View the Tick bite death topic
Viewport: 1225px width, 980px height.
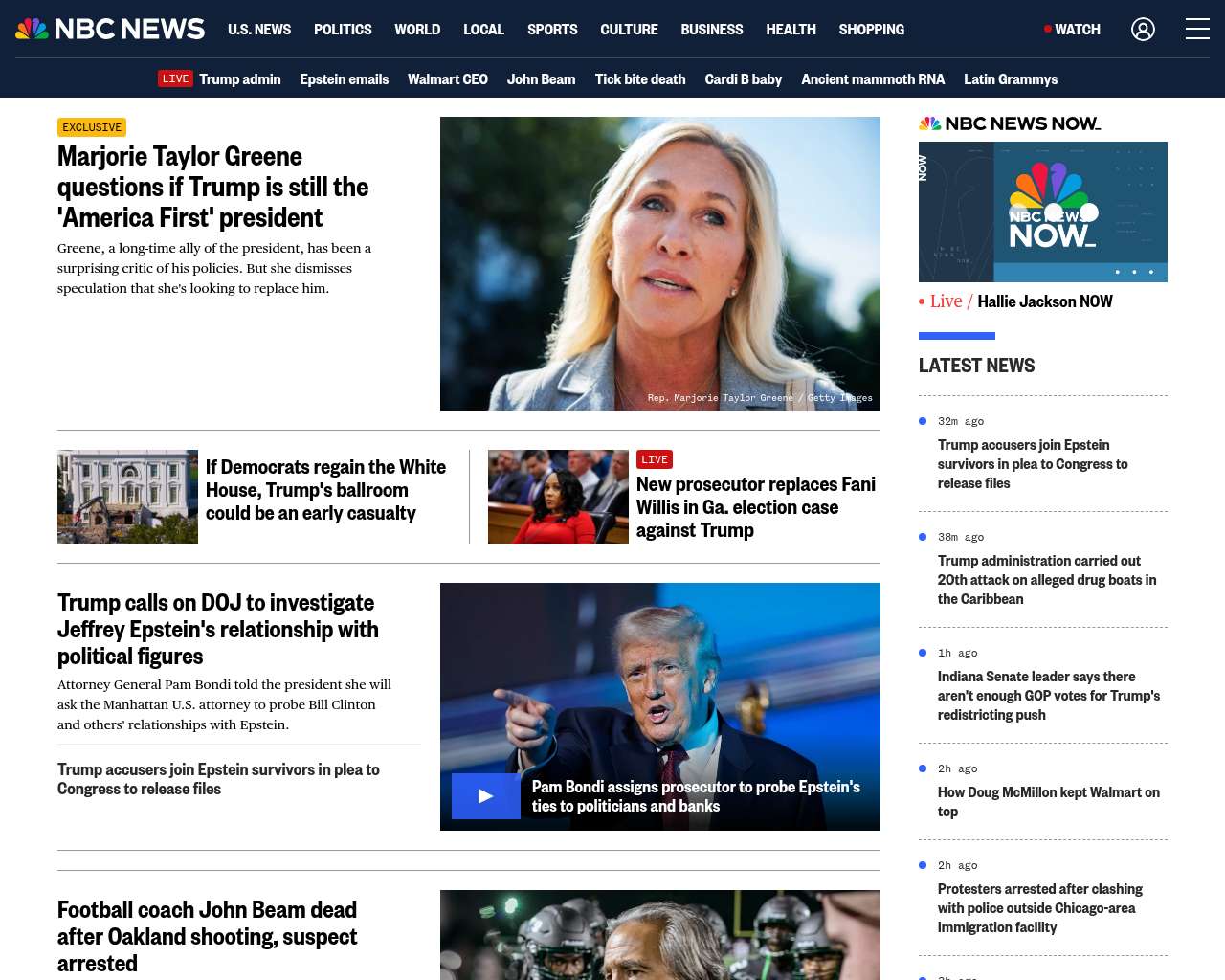640,79
